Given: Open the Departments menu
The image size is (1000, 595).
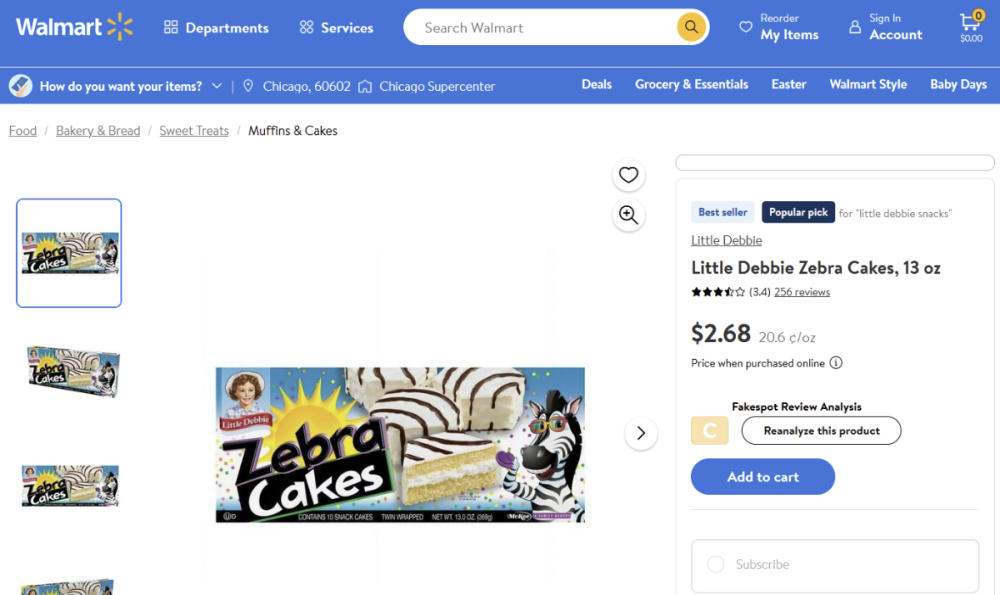Looking at the screenshot, I should point(216,28).
